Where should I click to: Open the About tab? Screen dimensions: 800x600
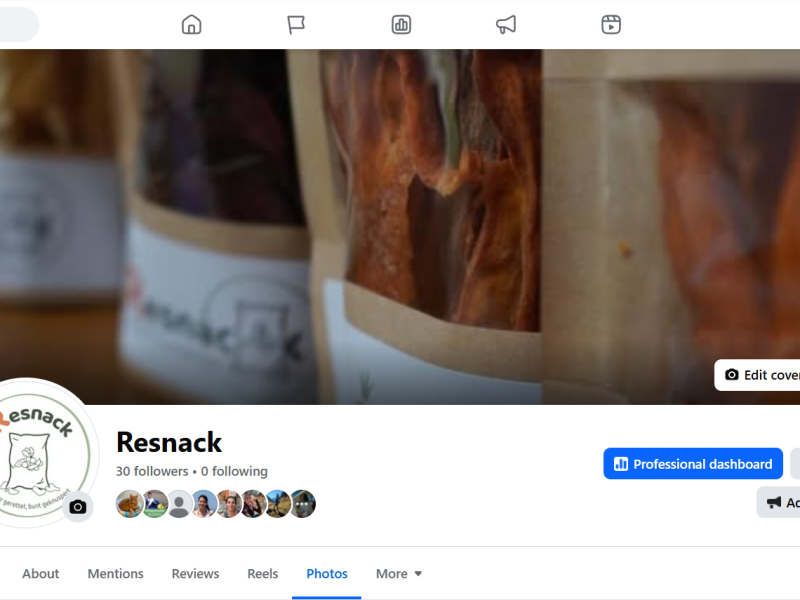pyautogui.click(x=40, y=573)
